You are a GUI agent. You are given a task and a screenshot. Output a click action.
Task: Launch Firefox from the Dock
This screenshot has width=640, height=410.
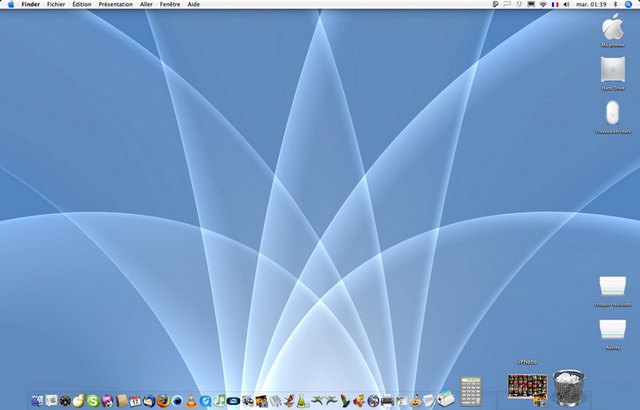tap(163, 401)
